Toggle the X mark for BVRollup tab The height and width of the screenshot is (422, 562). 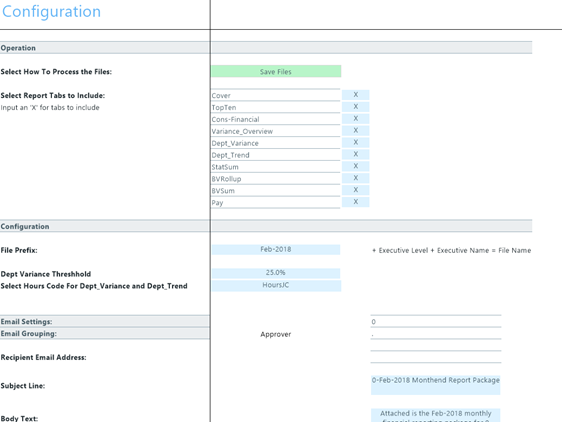click(x=356, y=178)
